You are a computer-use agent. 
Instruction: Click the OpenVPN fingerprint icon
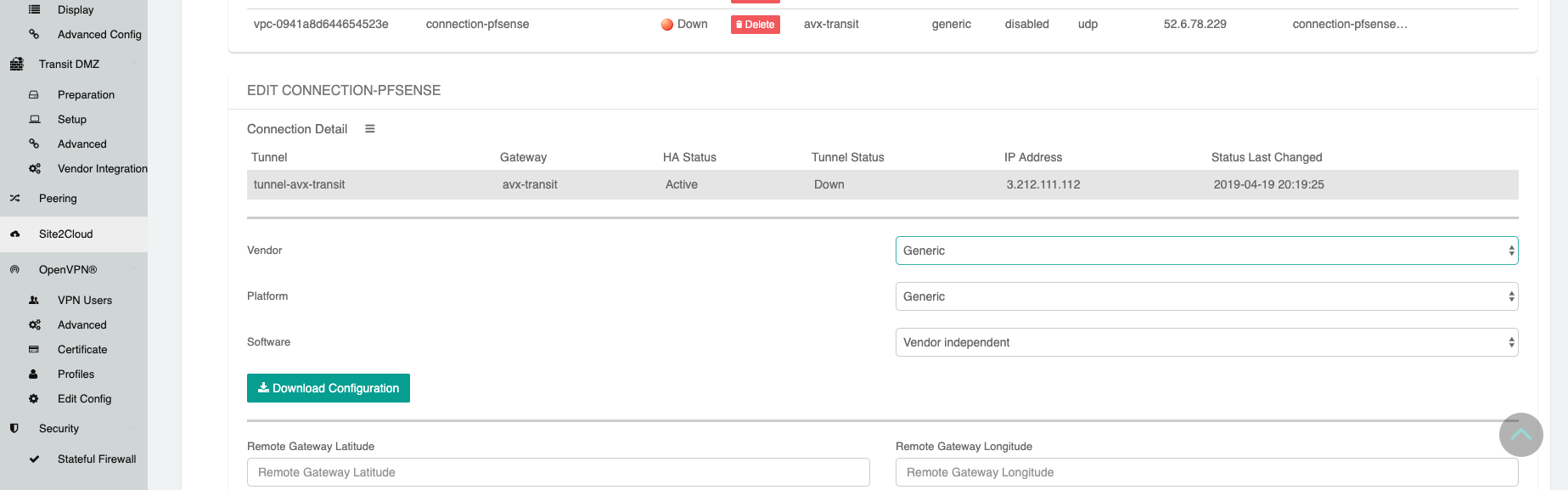(x=14, y=270)
